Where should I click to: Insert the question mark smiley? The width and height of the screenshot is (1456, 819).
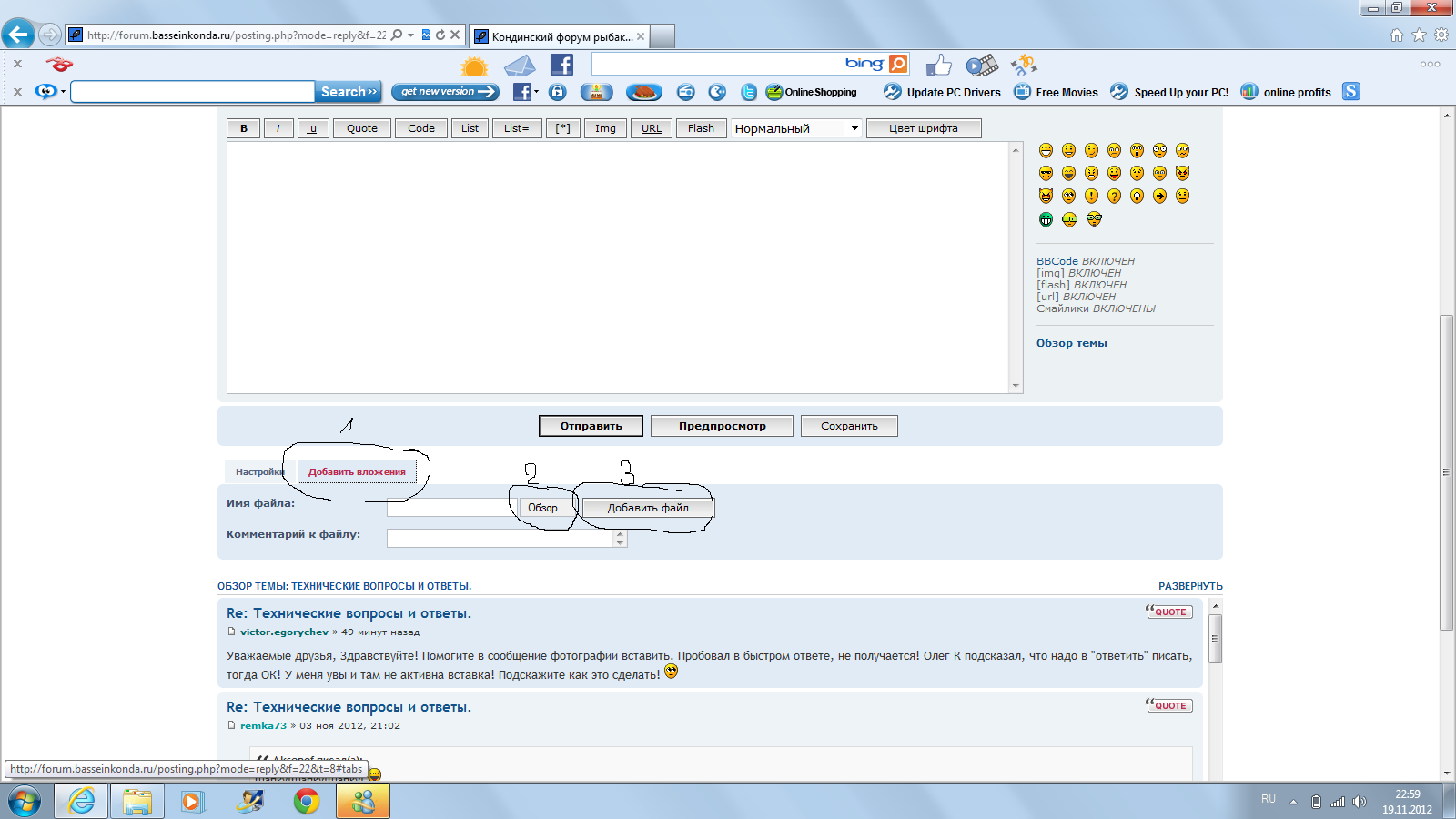1114,196
